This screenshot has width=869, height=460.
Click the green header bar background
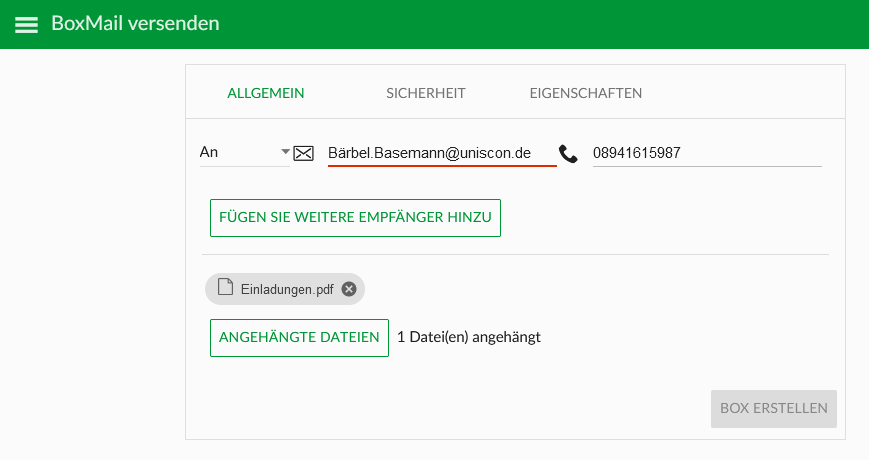pyautogui.click(x=543, y=24)
